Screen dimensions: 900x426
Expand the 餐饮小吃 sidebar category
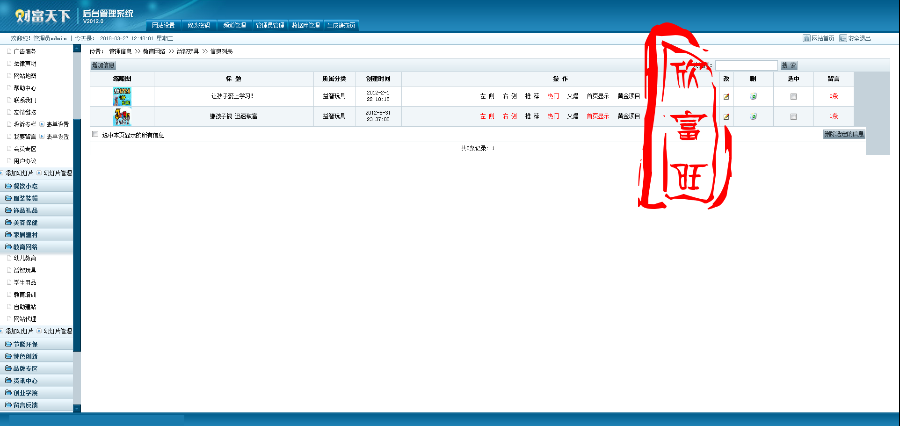pyautogui.click(x=37, y=185)
